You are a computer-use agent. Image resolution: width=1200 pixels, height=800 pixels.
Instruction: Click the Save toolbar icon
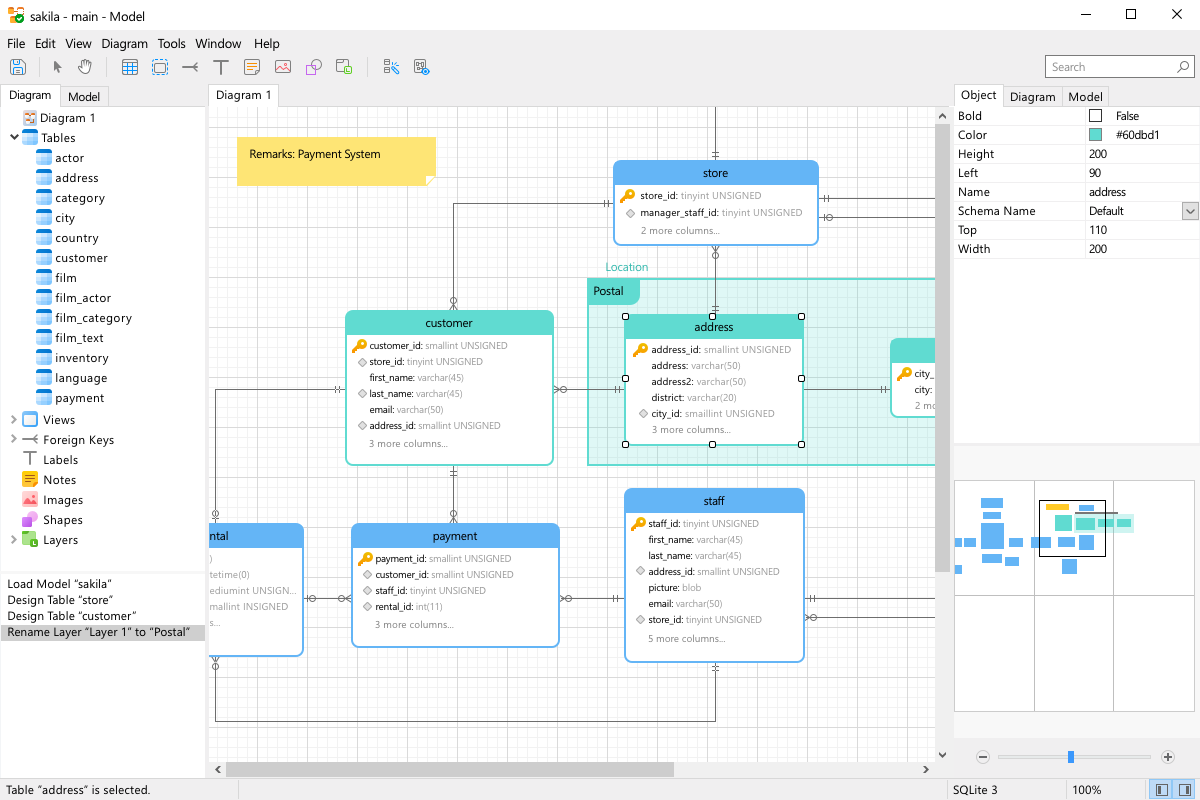(x=18, y=67)
